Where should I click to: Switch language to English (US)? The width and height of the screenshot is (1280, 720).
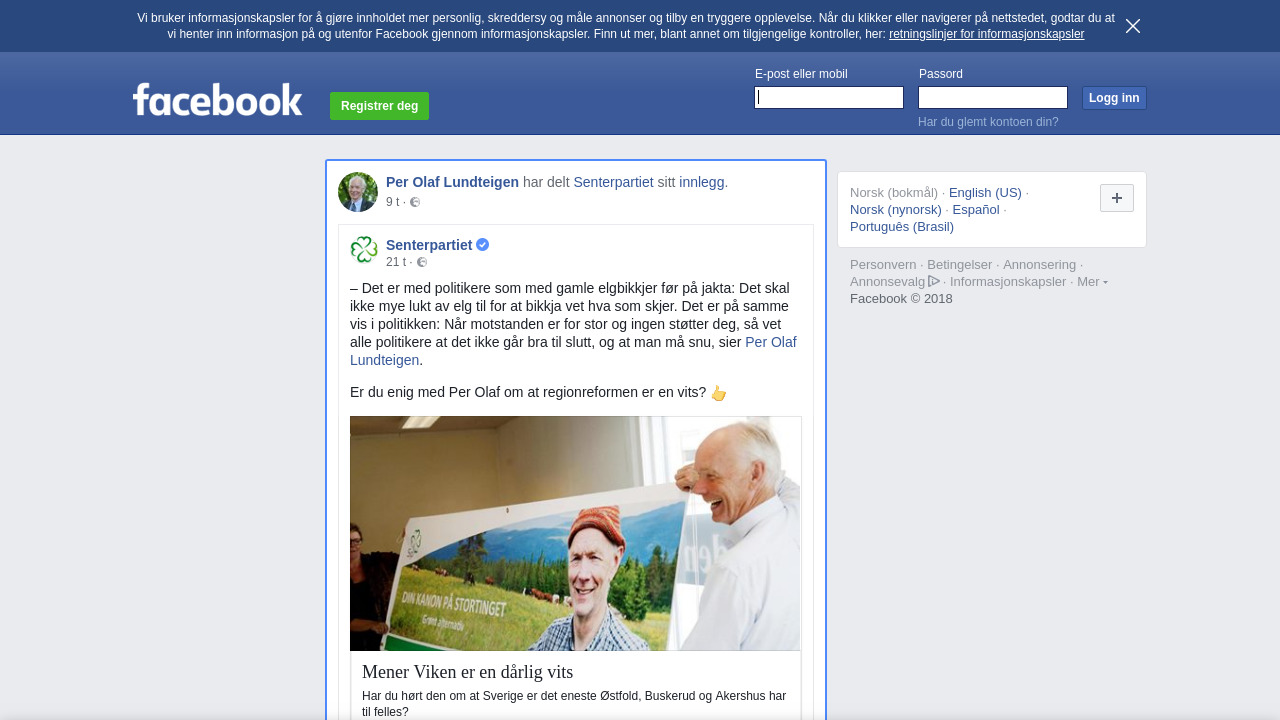[985, 193]
